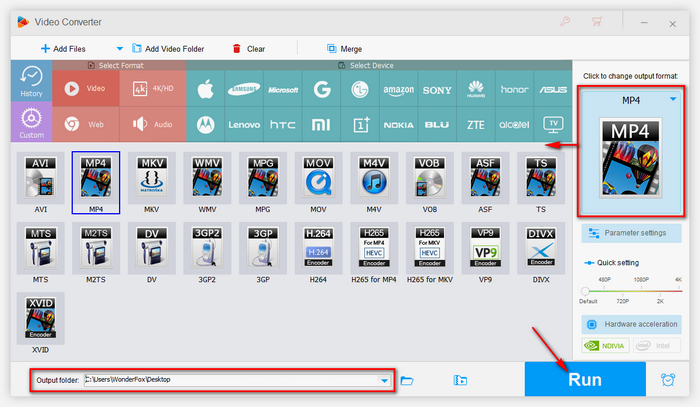The width and height of the screenshot is (700, 407).
Task: Open Motorola device presets
Action: [x=205, y=125]
